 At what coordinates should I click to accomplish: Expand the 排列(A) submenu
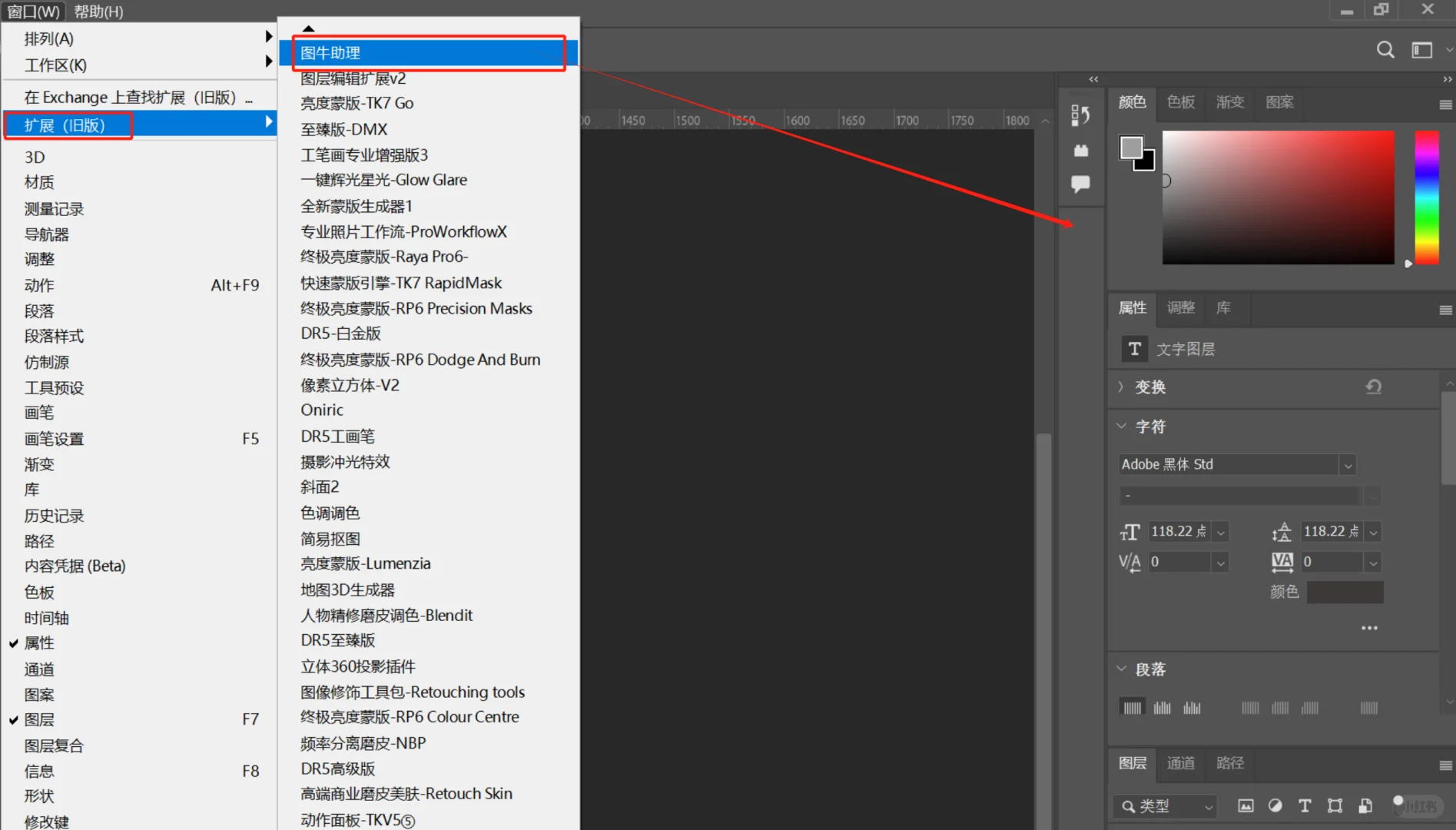point(139,38)
